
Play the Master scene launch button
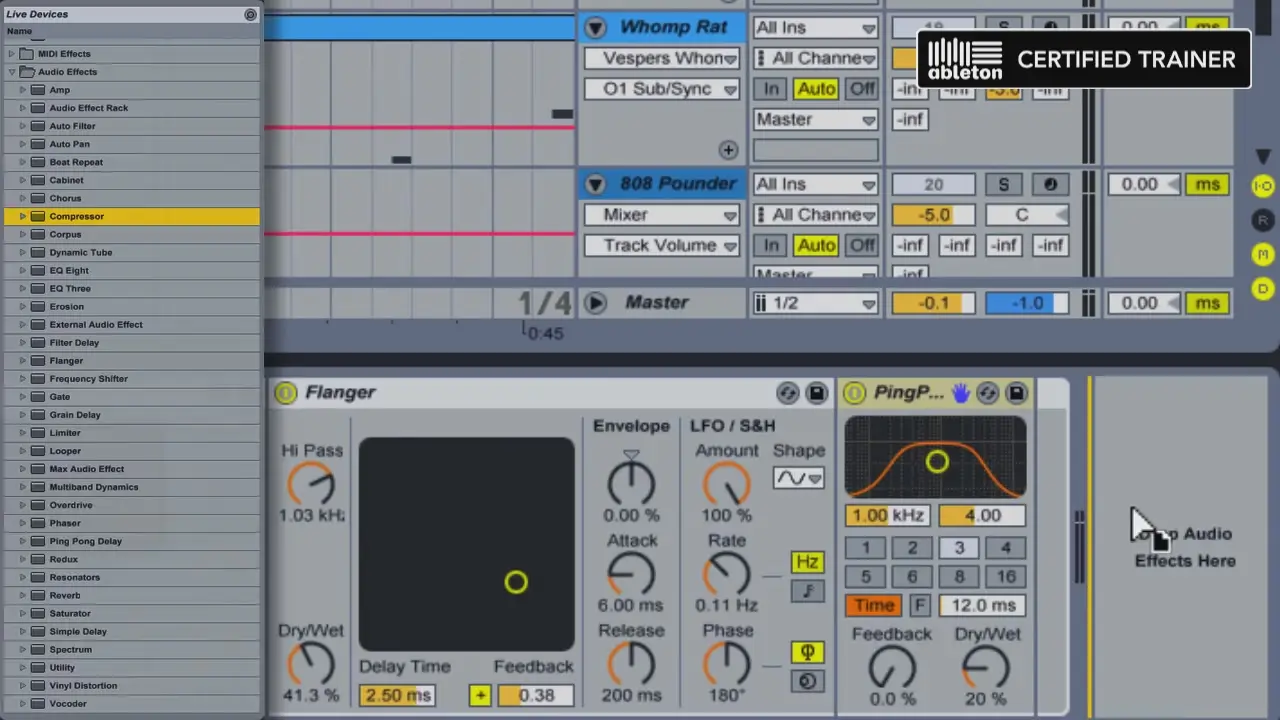pyautogui.click(x=595, y=303)
